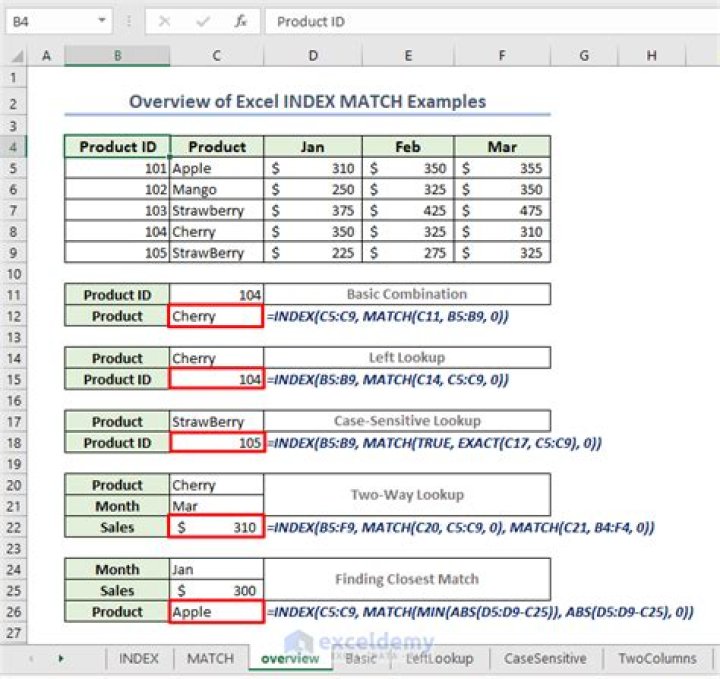Image resolution: width=720 pixels, height=679 pixels.
Task: Select column F header
Action: (502, 56)
